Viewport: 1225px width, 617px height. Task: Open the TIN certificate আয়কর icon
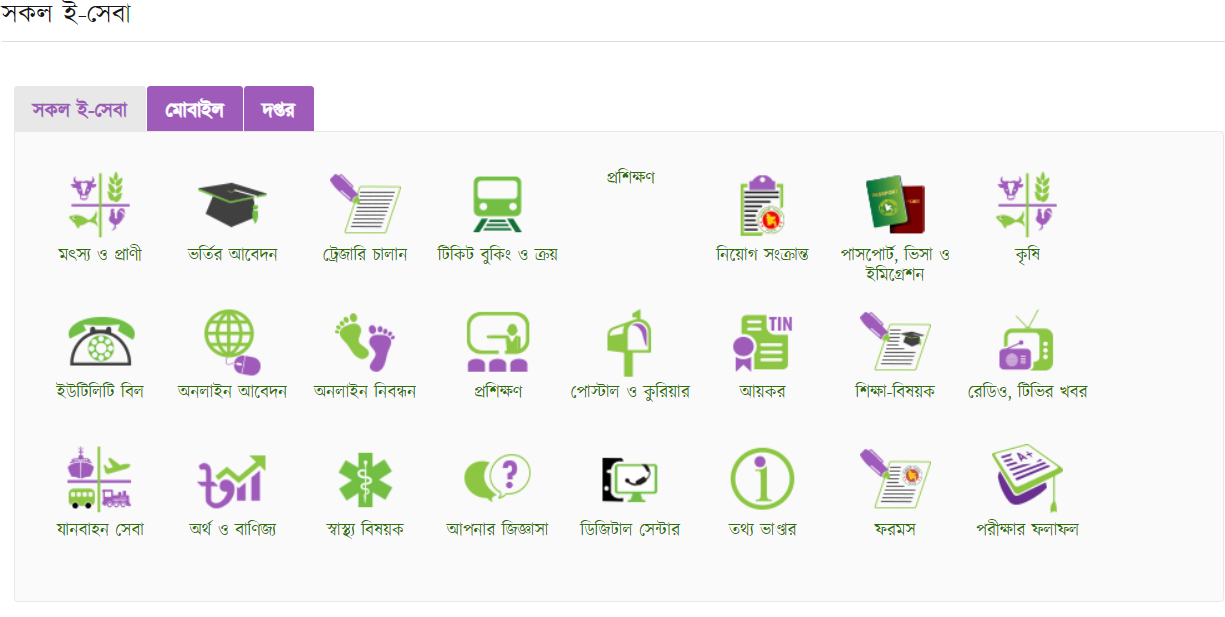click(762, 343)
